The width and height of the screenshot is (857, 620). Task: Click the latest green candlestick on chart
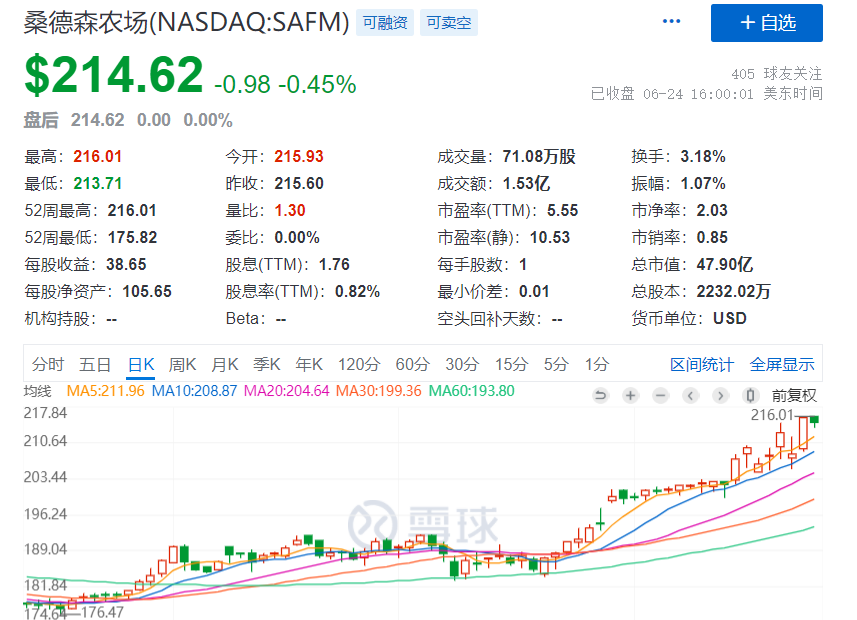815,420
